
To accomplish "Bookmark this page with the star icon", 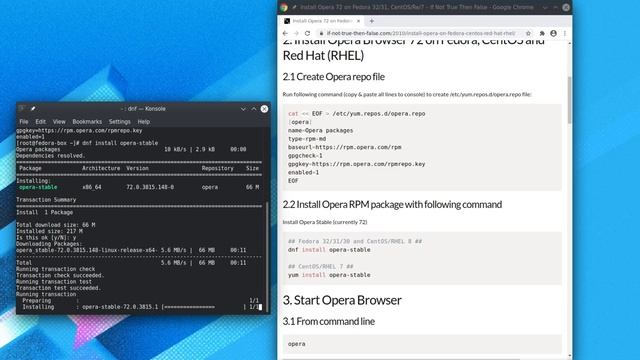I will [528, 33].
